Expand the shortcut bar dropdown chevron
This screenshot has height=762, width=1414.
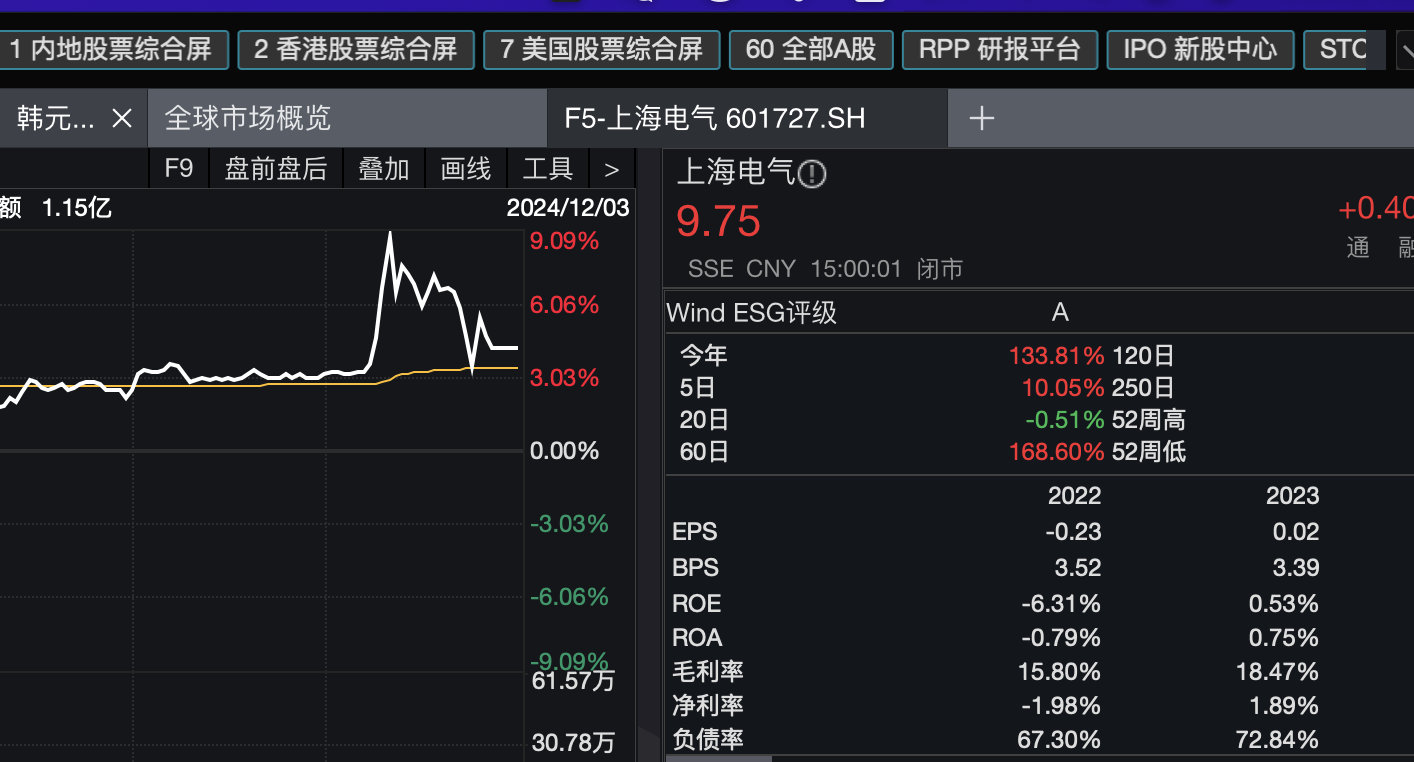click(x=1404, y=50)
